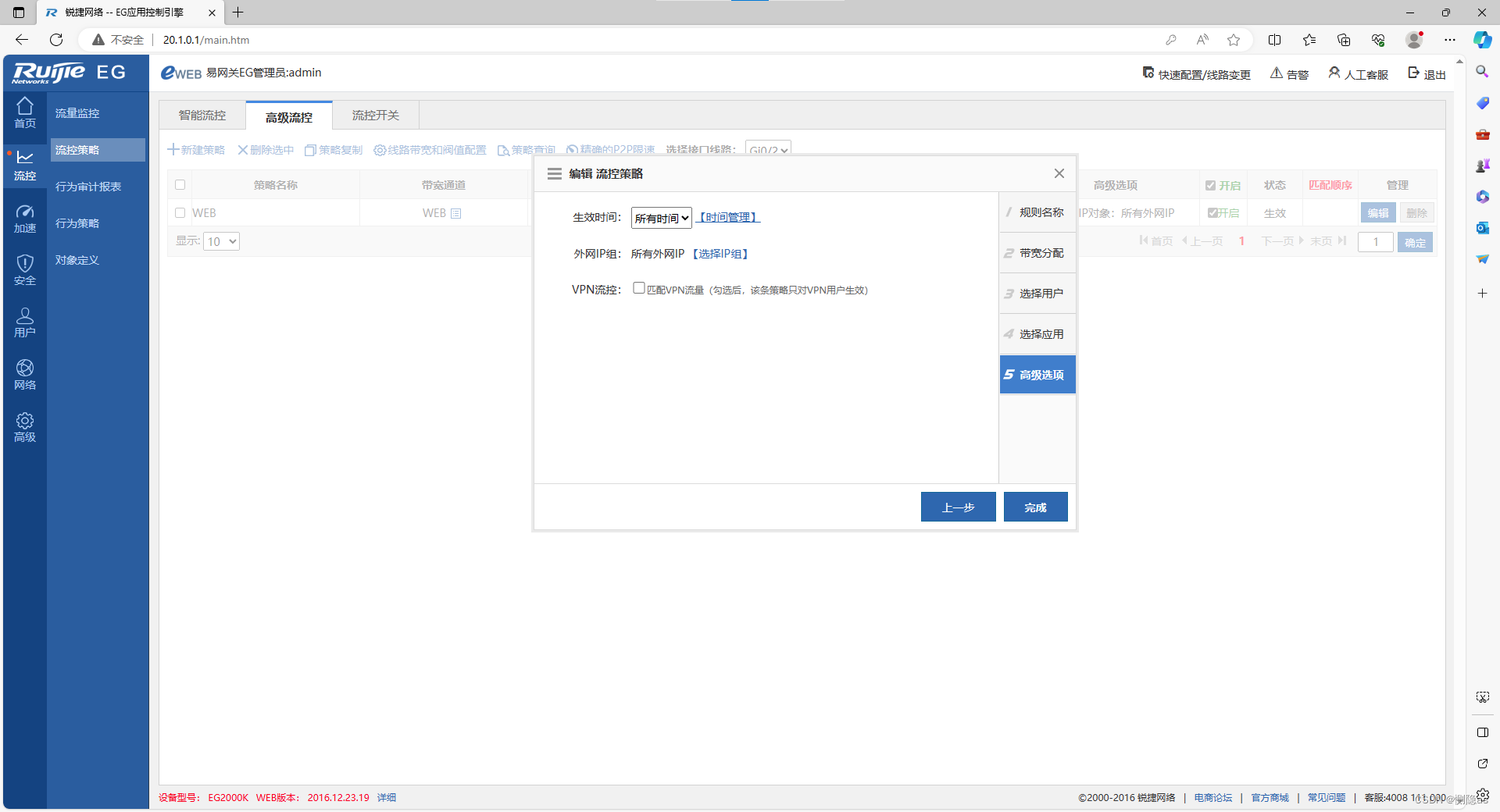Switch to 流控开关 tab
The height and width of the screenshot is (812, 1500).
(x=376, y=116)
